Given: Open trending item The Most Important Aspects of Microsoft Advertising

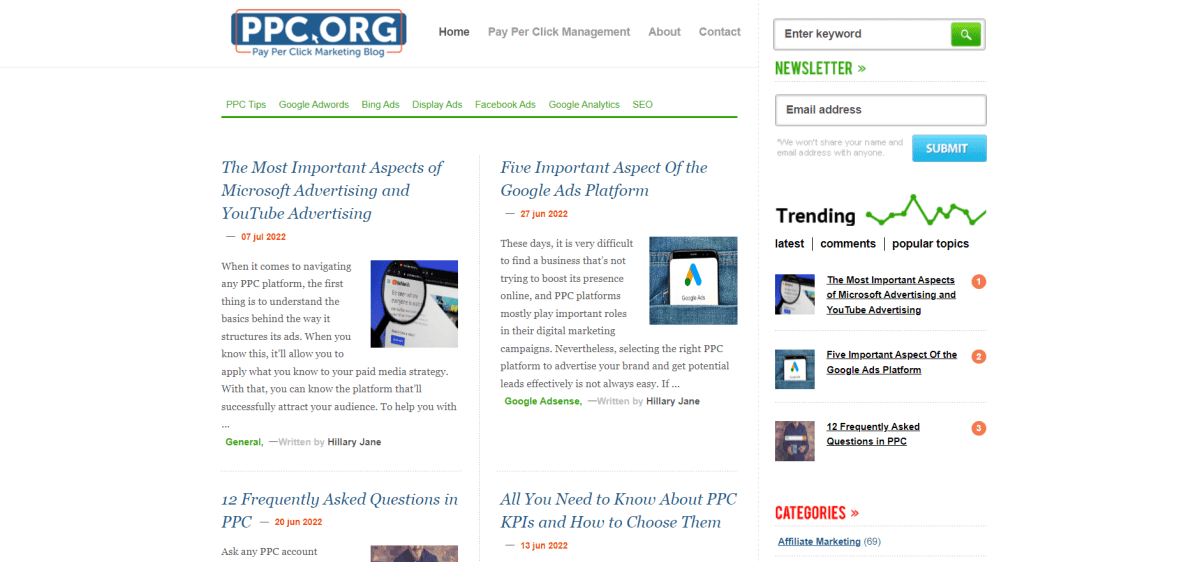Looking at the screenshot, I should click(x=891, y=295).
